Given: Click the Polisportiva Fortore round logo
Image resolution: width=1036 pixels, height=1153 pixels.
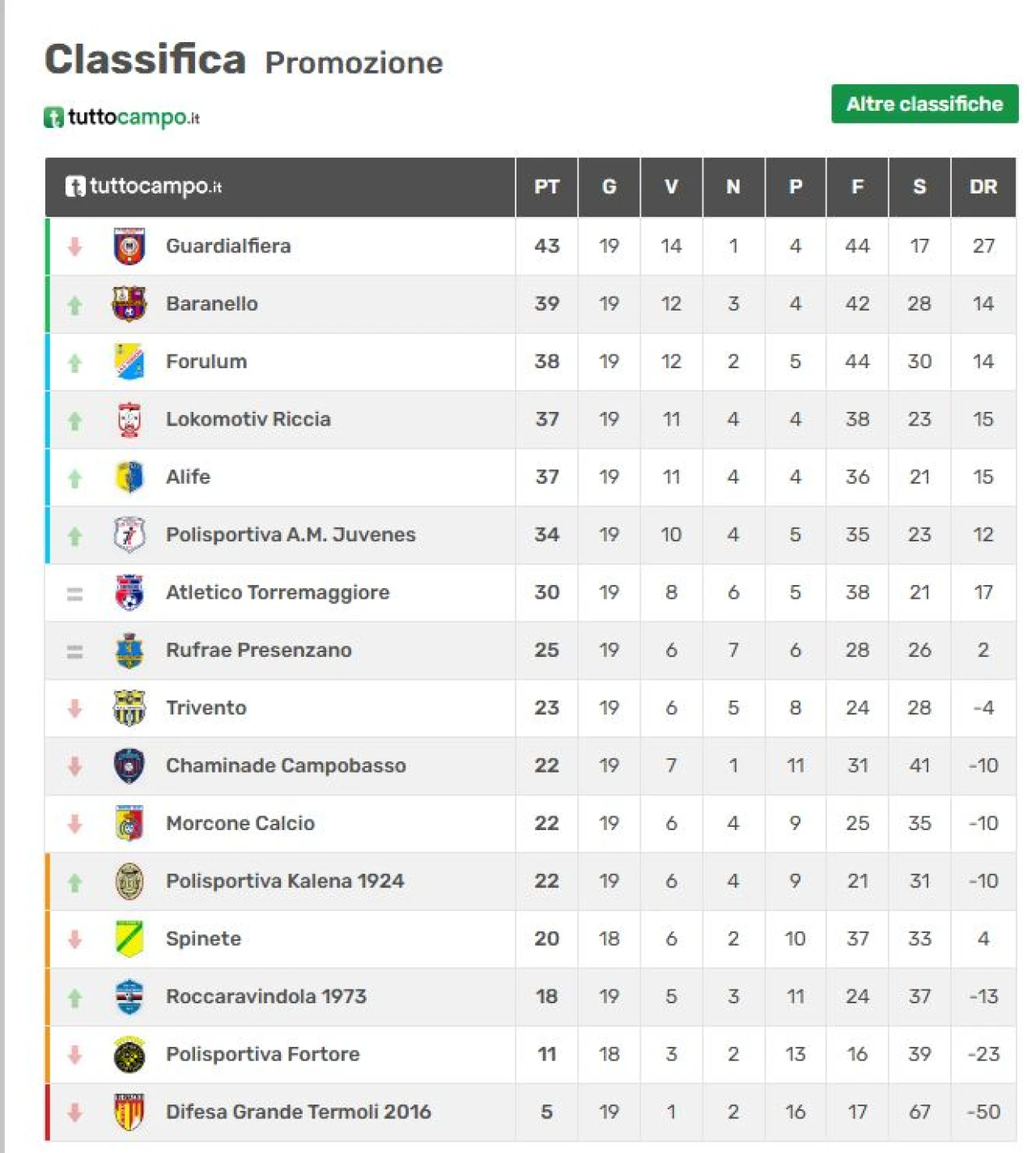Looking at the screenshot, I should pyautogui.click(x=129, y=1054).
